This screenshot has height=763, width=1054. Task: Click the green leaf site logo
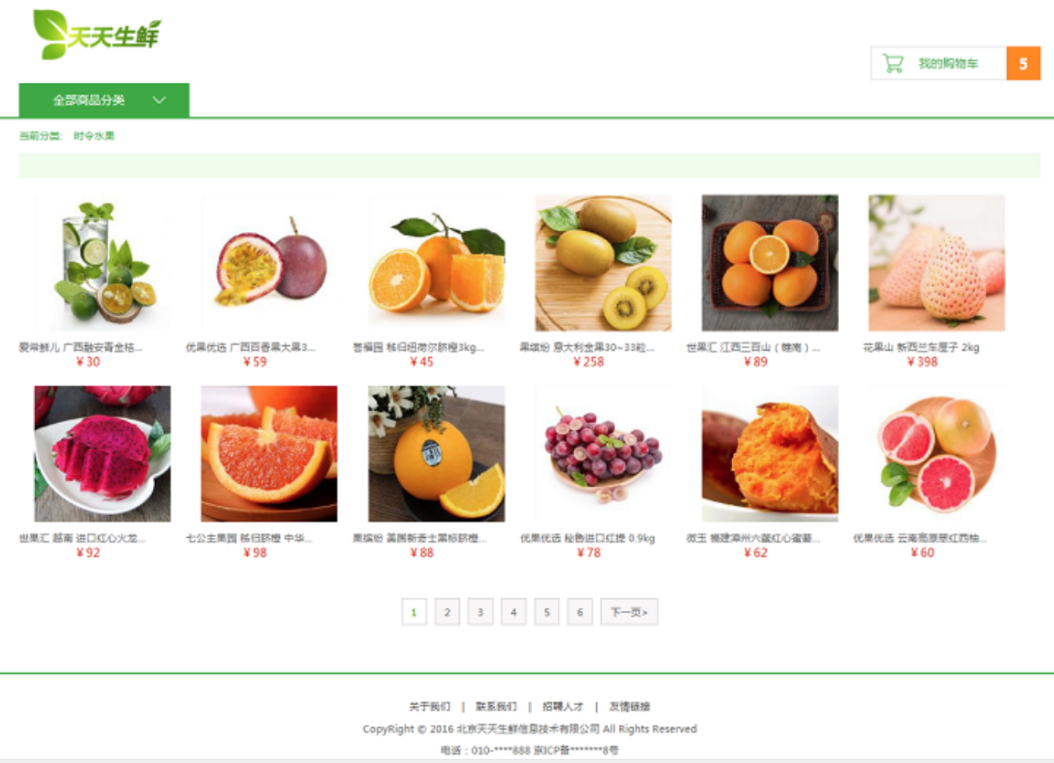[x=97, y=34]
